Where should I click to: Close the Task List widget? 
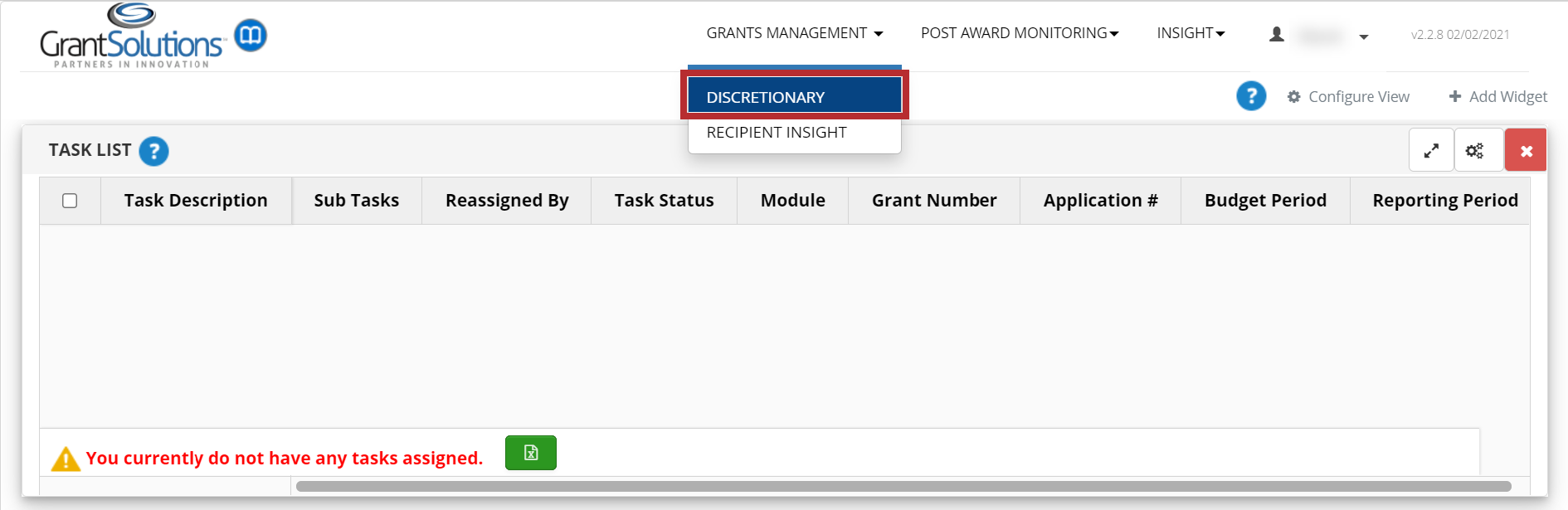pos(1526,151)
